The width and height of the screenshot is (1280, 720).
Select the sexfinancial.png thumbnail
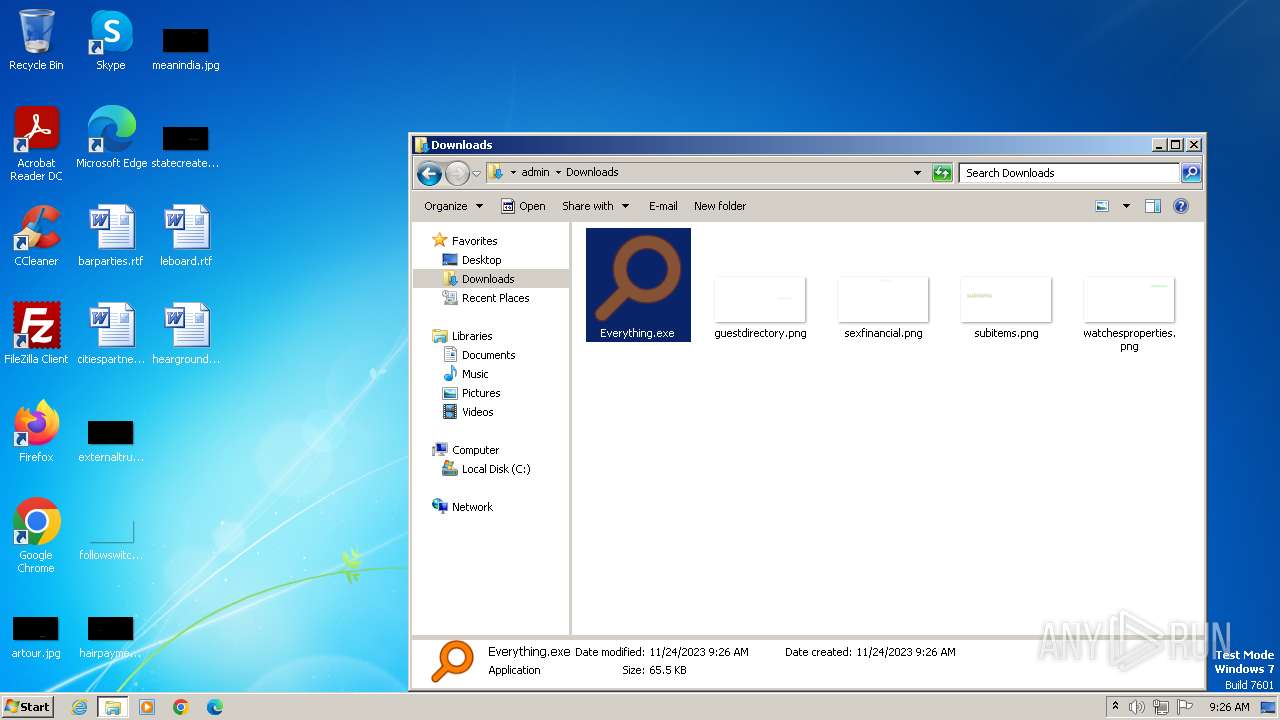click(883, 309)
